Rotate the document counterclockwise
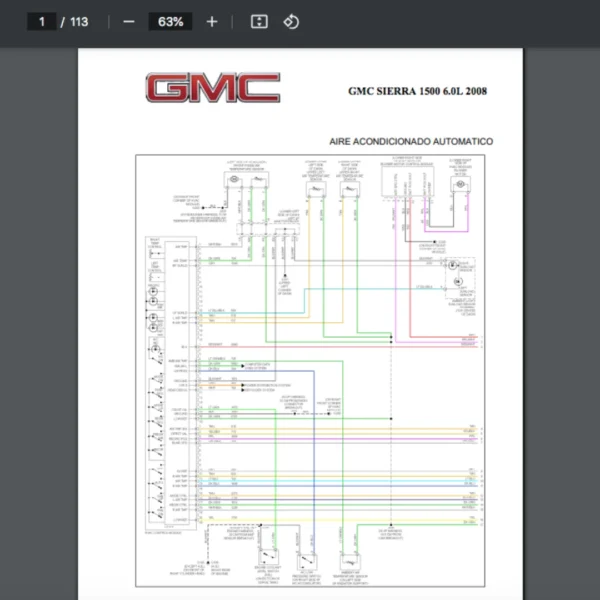The width and height of the screenshot is (600, 600). pos(291,21)
